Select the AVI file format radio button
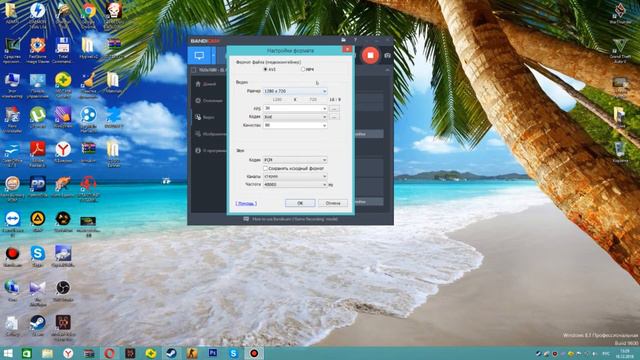Viewport: 640px width, 360px height. click(265, 69)
